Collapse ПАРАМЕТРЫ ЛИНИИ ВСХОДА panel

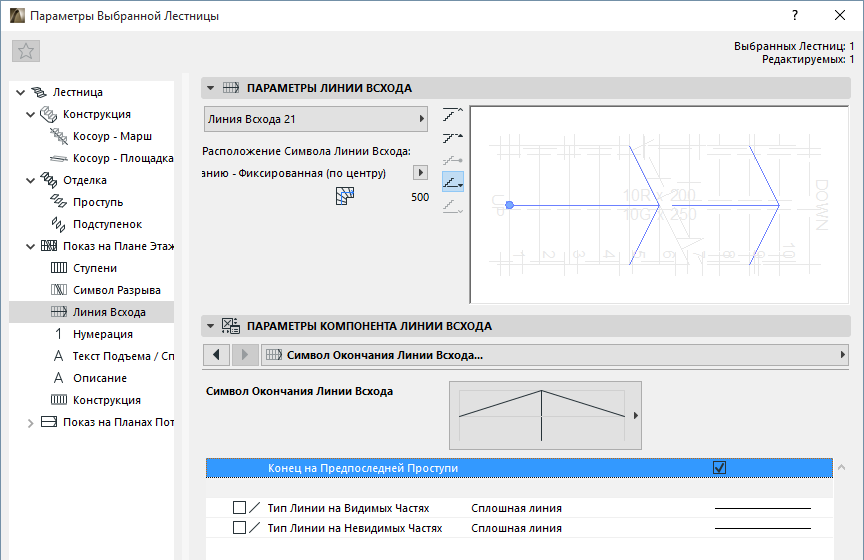210,88
